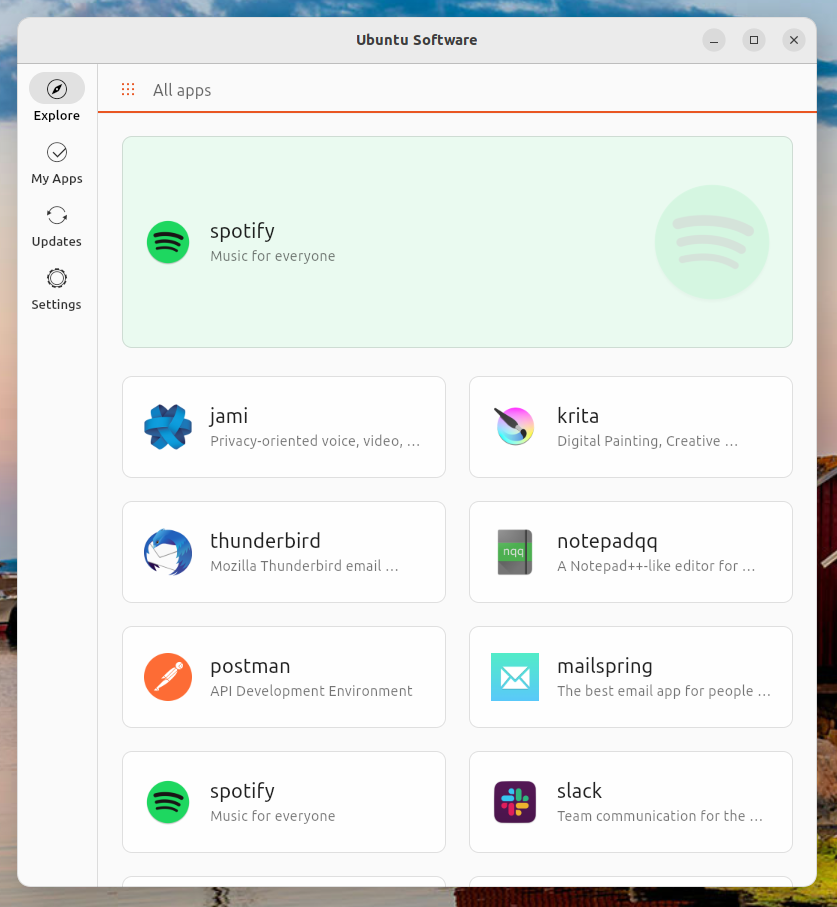Open My Apps checkmark icon

(57, 152)
